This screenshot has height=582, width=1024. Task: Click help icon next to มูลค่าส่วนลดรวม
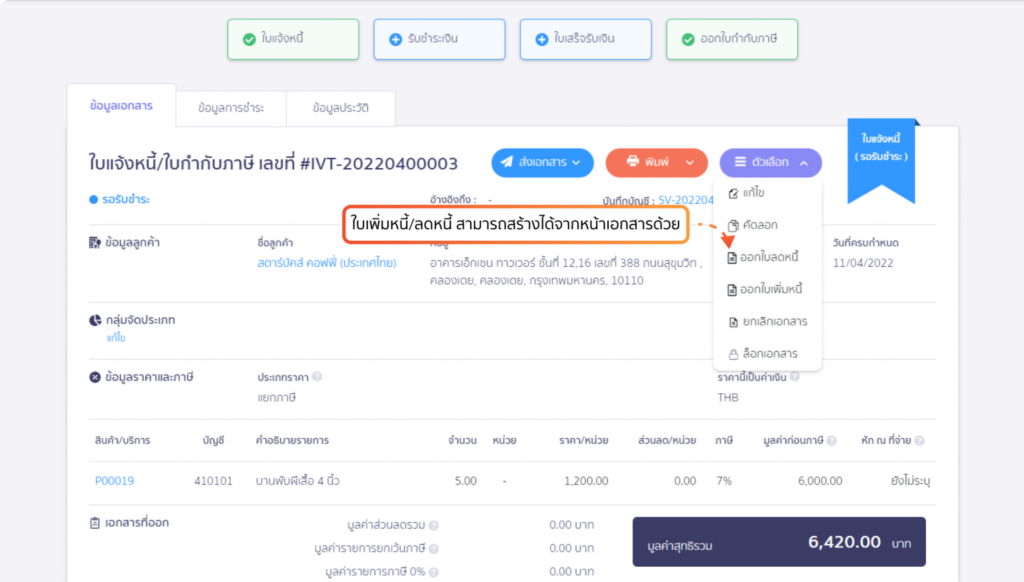[x=434, y=525]
